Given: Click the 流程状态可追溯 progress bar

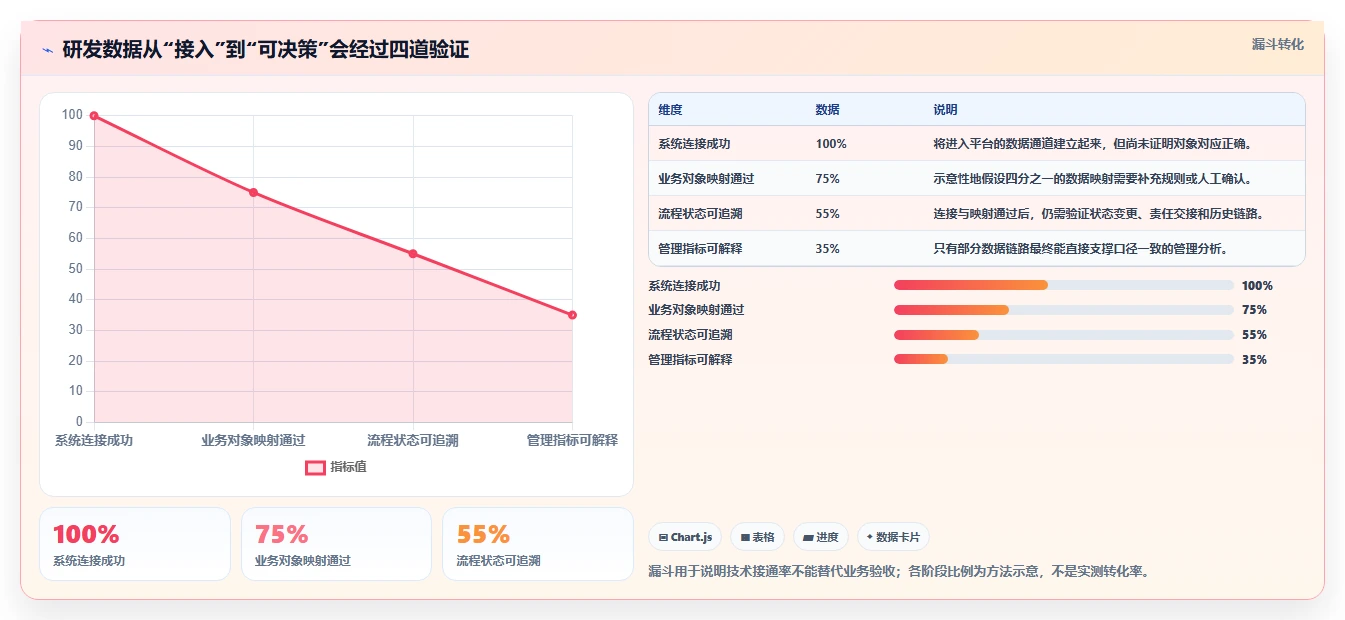Looking at the screenshot, I should click(x=1064, y=335).
